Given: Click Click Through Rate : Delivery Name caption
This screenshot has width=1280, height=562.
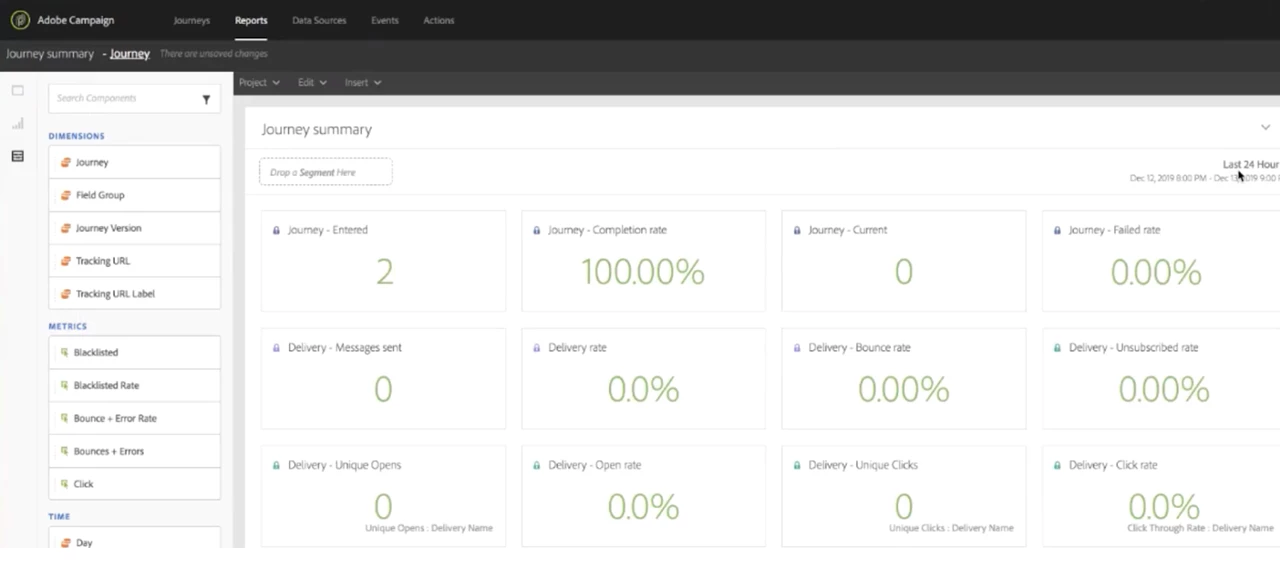Looking at the screenshot, I should coord(1200,528).
